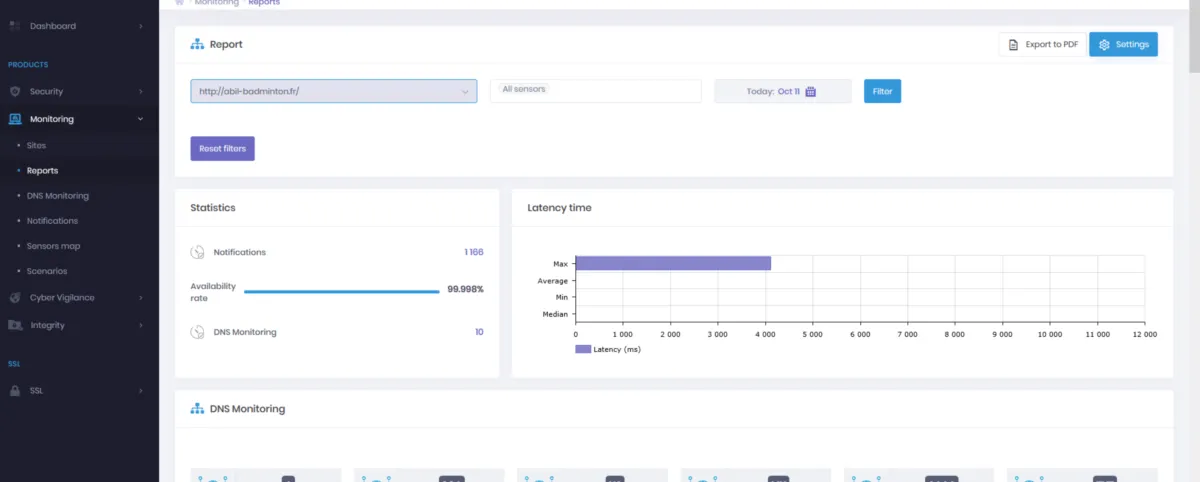
Task: Click the PRODUCTS sidebar section label
Action: click(28, 65)
